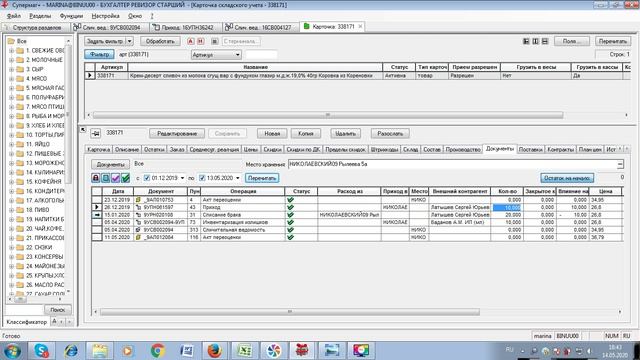
Task: Click green status checkmark in Списание брака row
Action: point(290,215)
